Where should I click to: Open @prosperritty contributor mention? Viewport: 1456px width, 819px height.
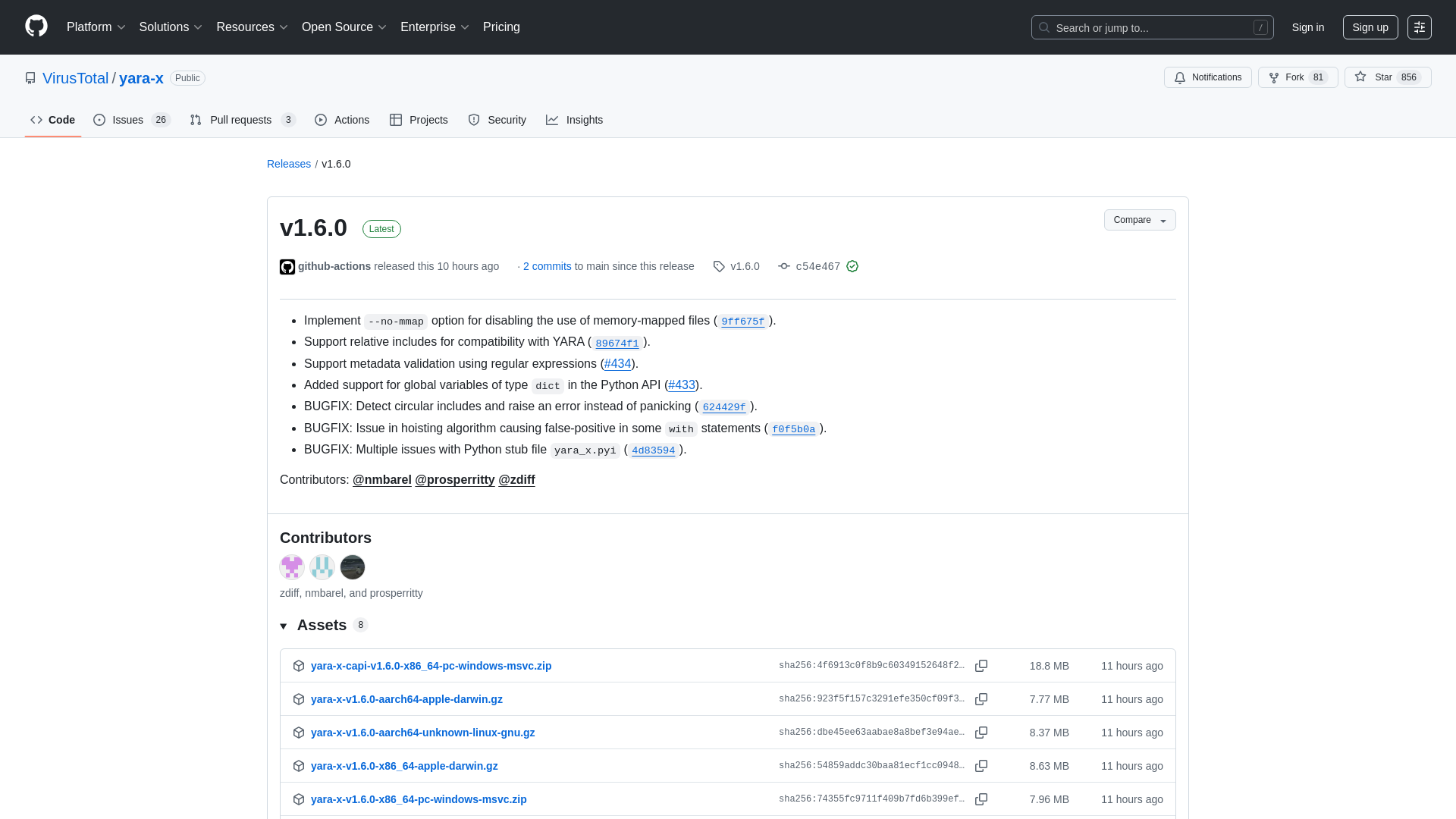click(x=455, y=480)
